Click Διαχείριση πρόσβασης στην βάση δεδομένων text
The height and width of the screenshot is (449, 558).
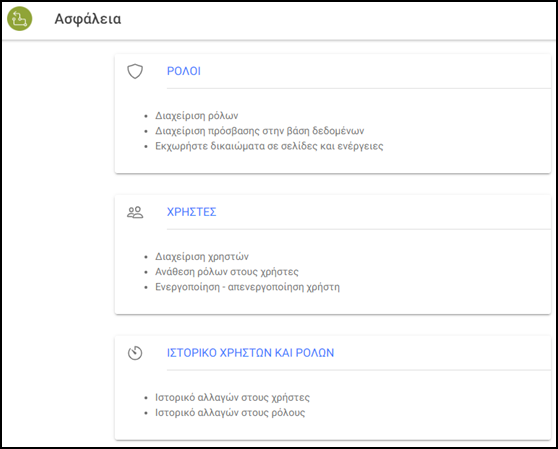[x=259, y=131]
